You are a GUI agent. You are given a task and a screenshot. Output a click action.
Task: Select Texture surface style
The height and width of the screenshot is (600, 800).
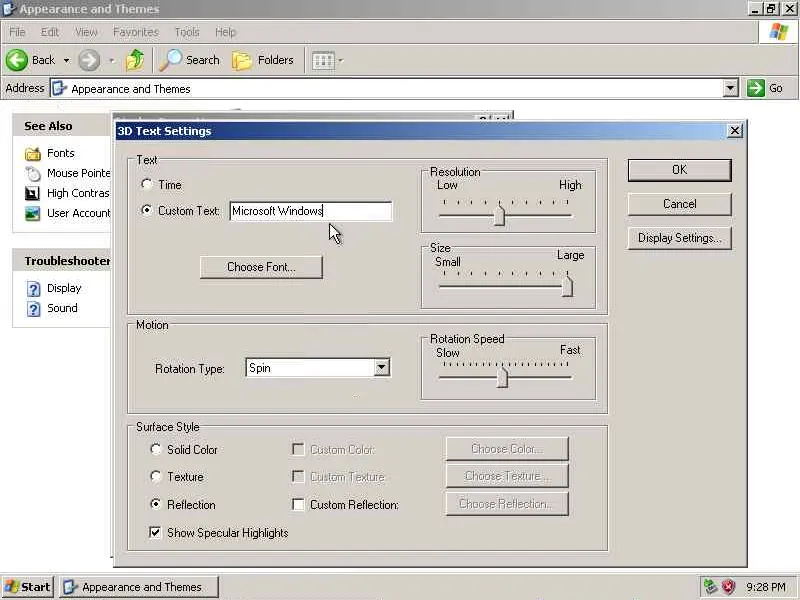pyautogui.click(x=156, y=476)
